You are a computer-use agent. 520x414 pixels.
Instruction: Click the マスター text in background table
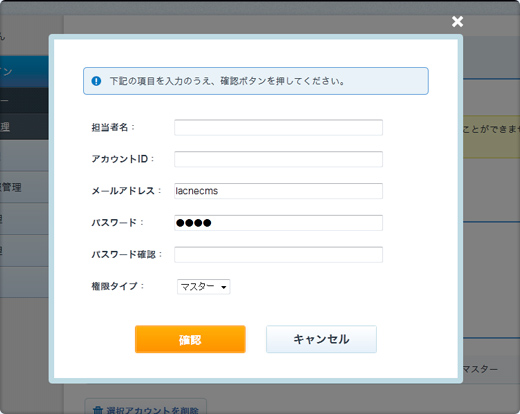[480, 369]
